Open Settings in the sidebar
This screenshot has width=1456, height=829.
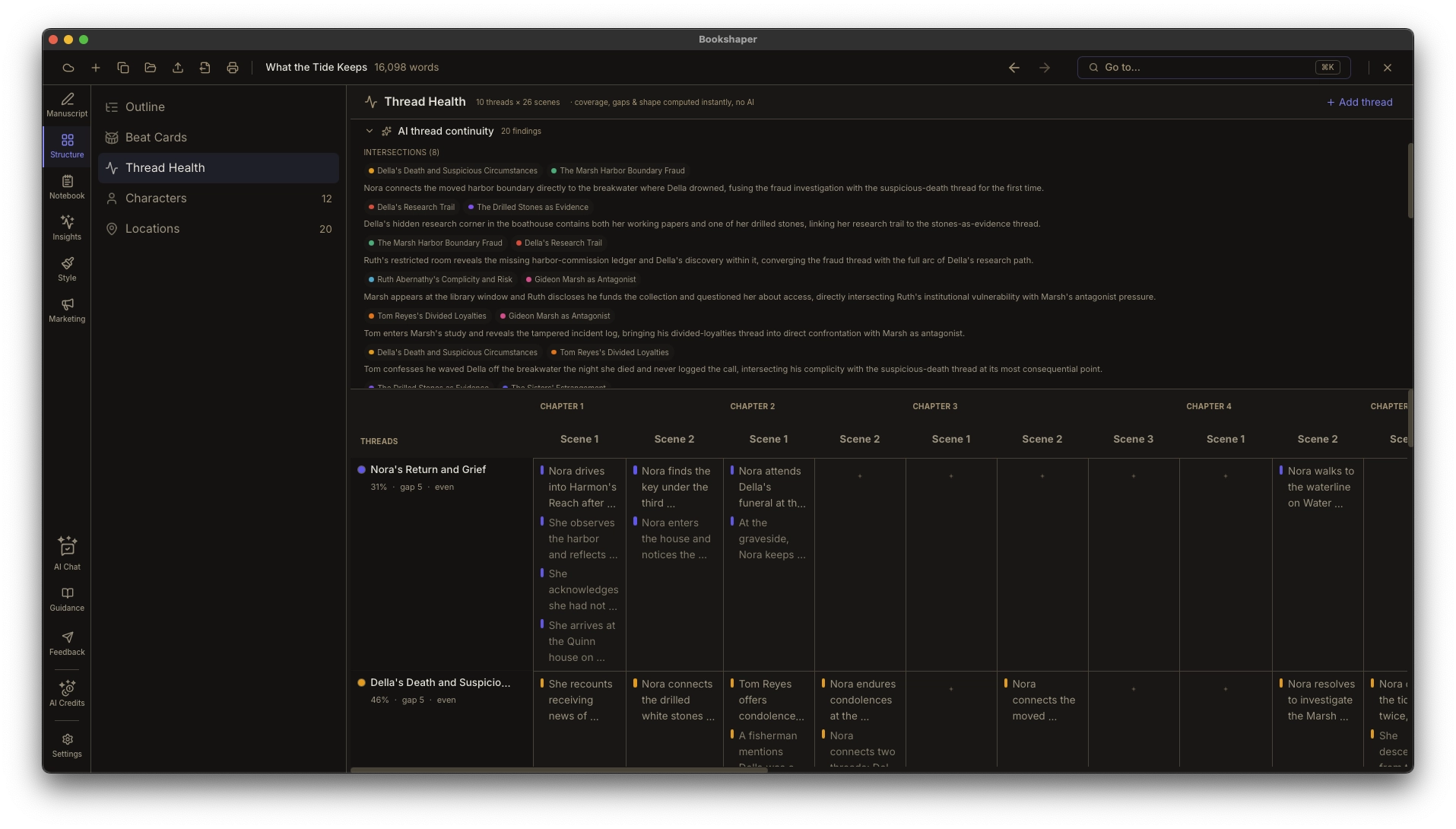click(x=67, y=745)
